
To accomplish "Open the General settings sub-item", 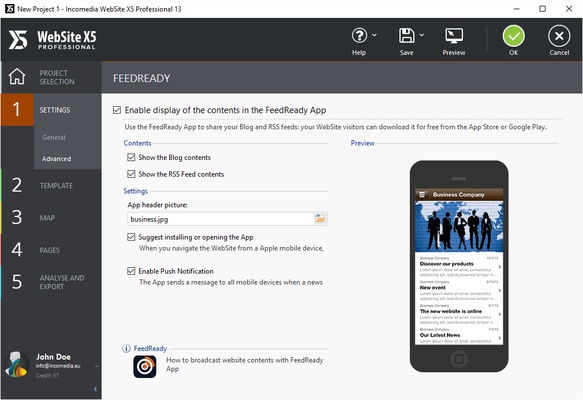I will pos(54,138).
